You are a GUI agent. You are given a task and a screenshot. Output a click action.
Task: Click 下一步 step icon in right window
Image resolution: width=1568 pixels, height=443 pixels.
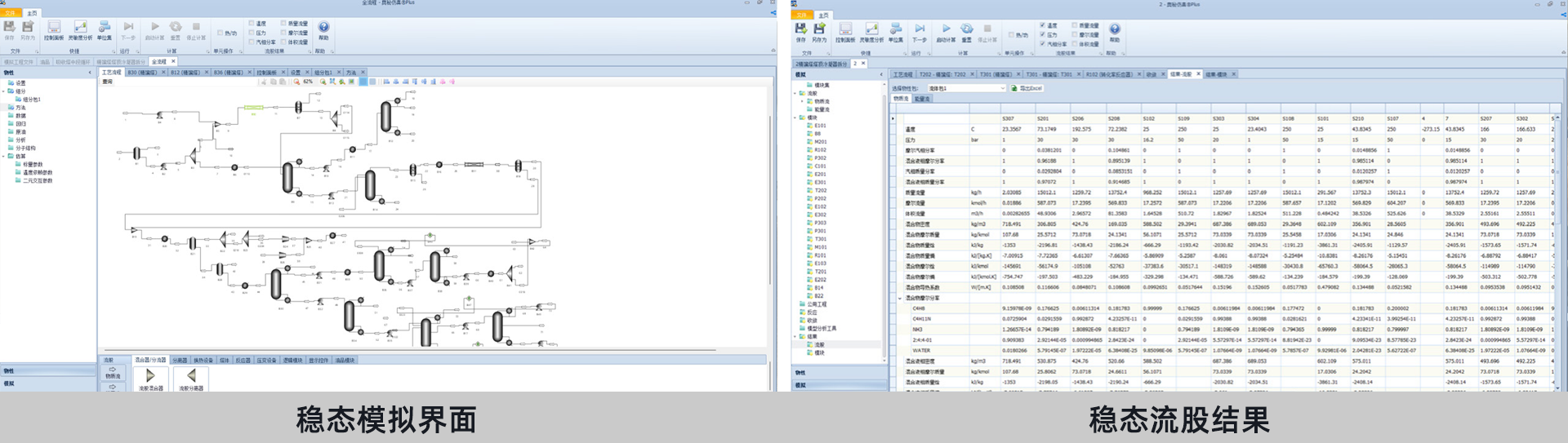(x=920, y=29)
